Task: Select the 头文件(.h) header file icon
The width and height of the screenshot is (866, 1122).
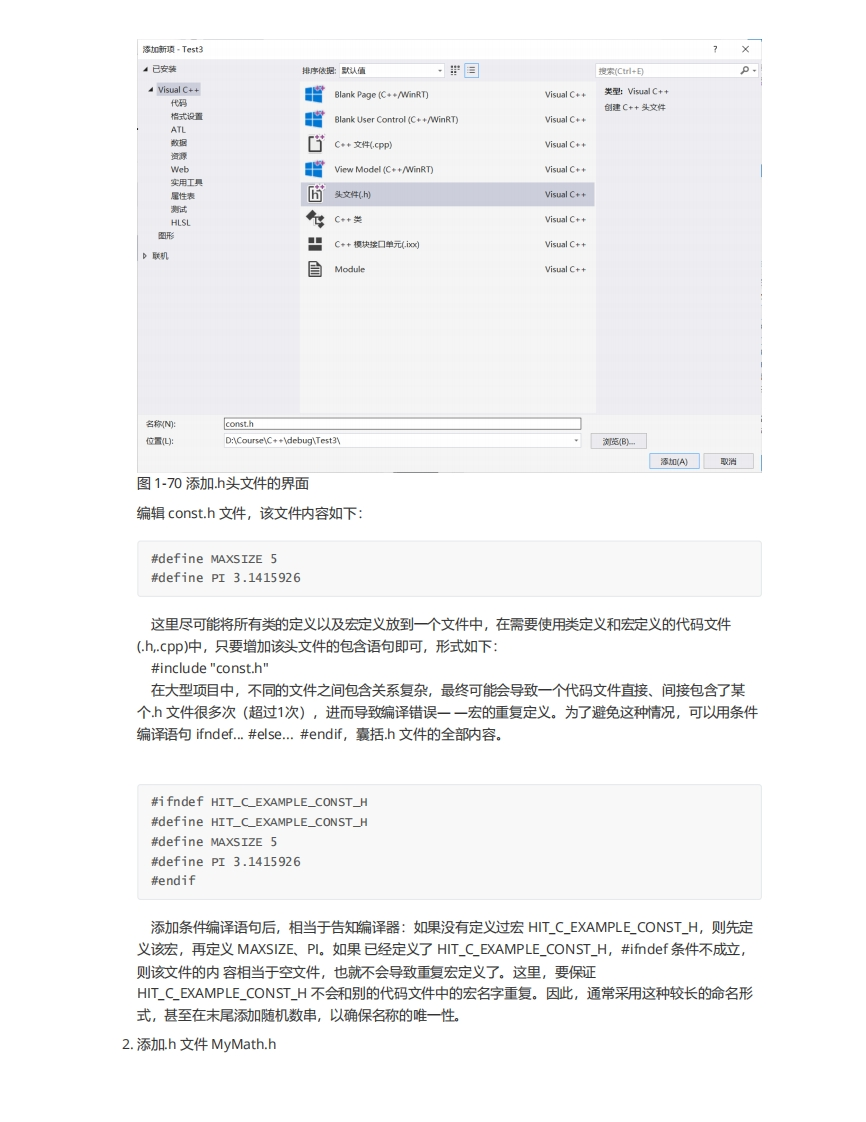Action: pyautogui.click(x=314, y=194)
